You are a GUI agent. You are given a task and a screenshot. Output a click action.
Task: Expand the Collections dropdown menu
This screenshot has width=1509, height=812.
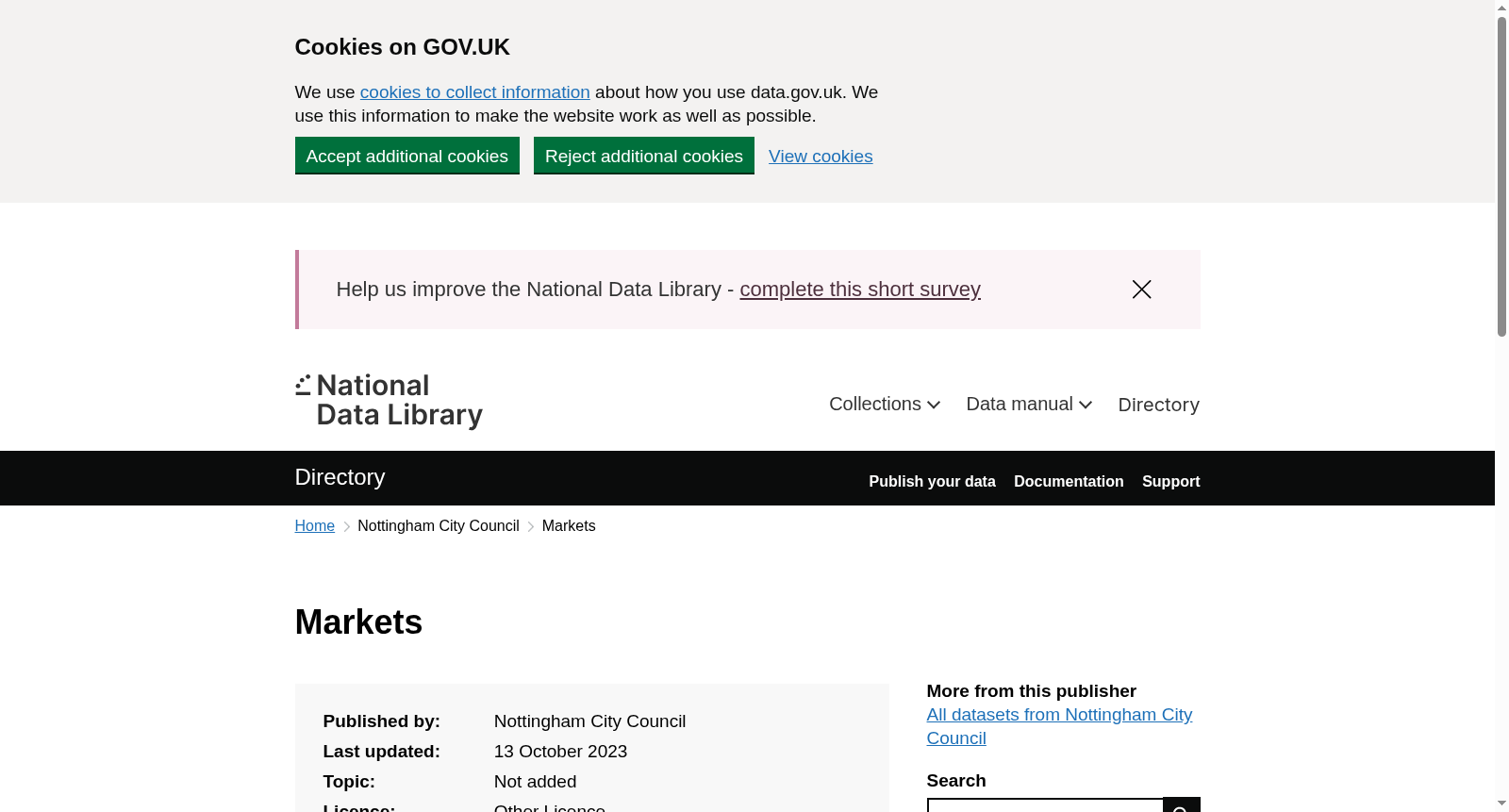(x=885, y=405)
